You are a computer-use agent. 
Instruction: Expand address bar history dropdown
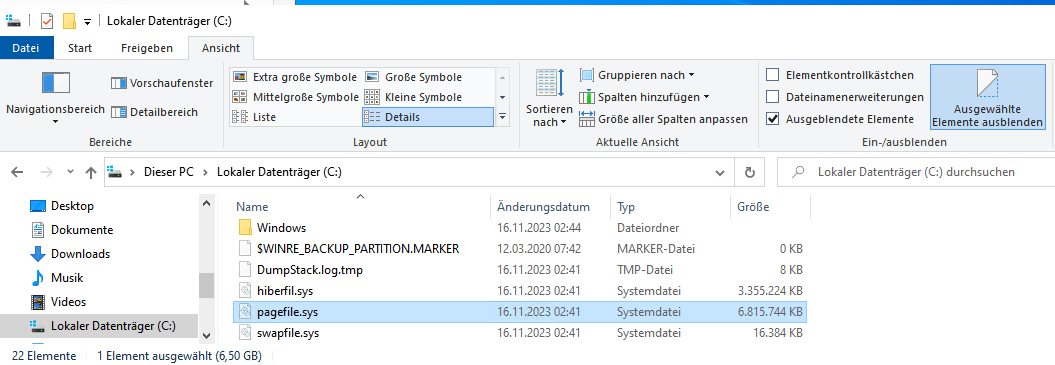(721, 172)
